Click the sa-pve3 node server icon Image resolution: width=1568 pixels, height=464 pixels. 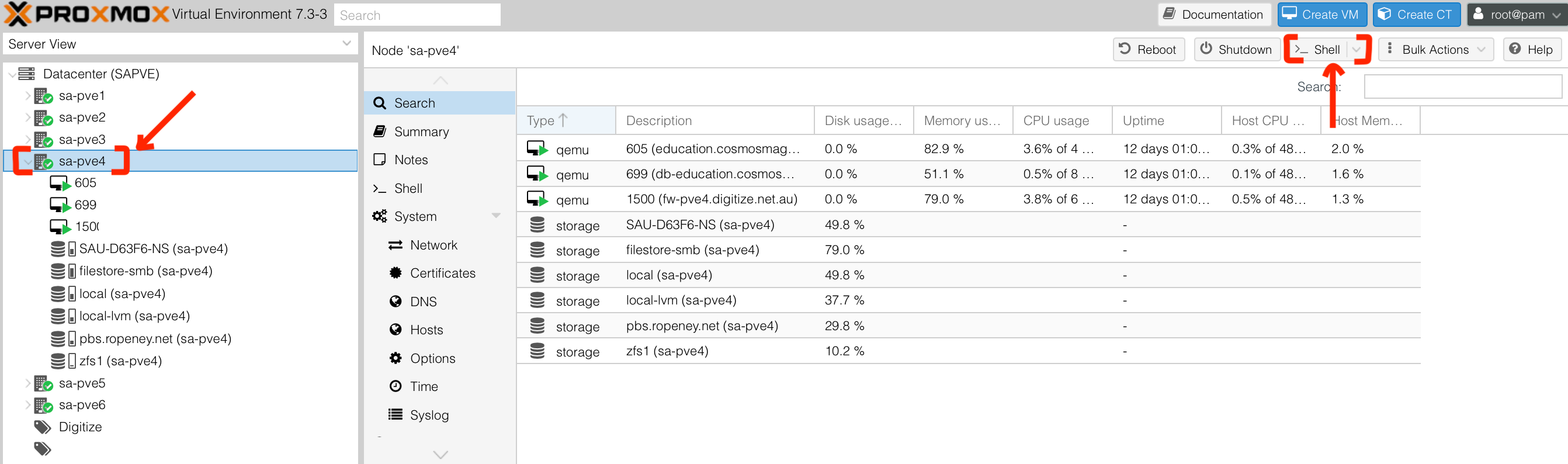point(43,140)
